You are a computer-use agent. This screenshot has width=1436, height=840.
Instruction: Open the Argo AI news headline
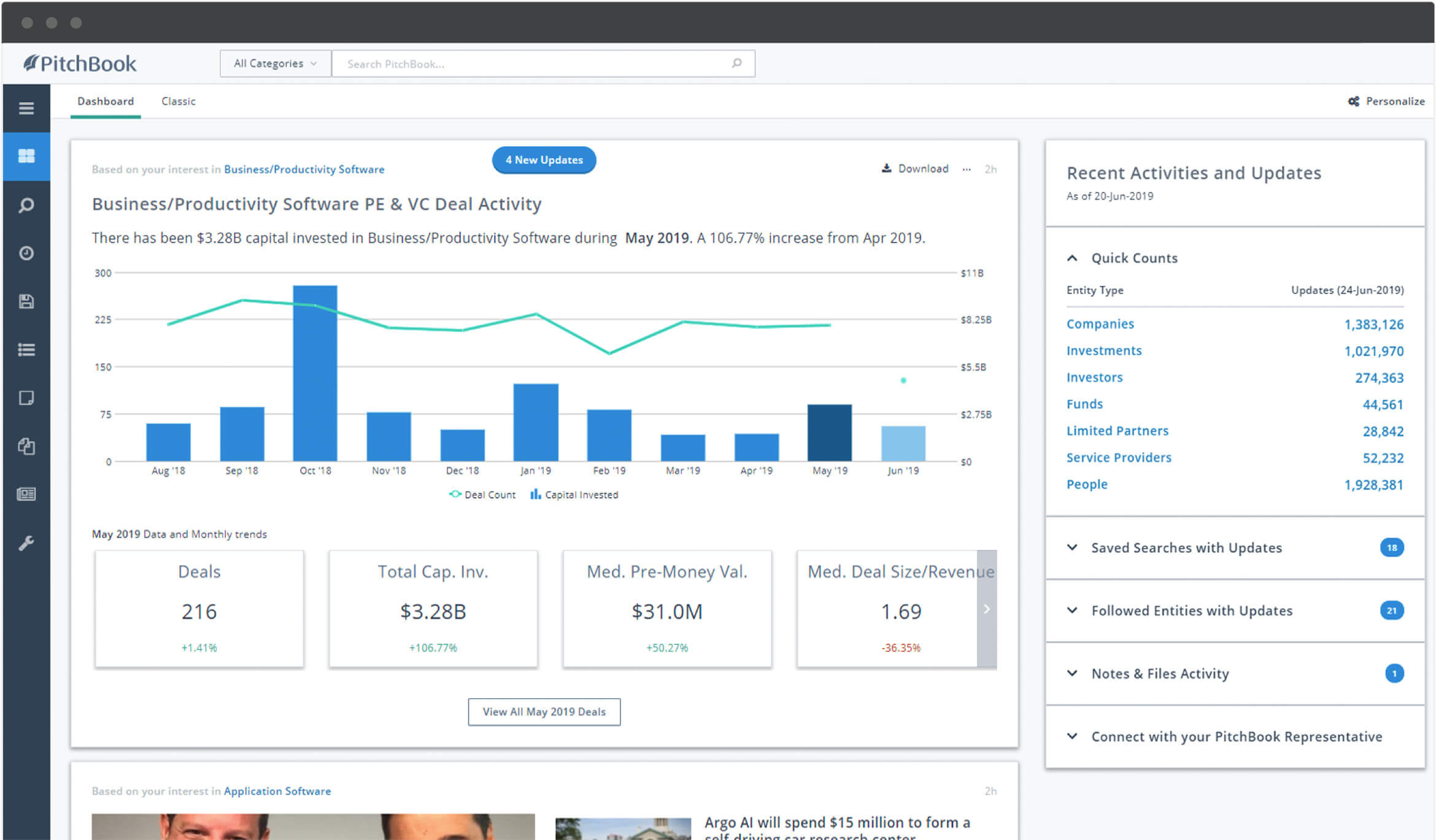[x=837, y=828]
